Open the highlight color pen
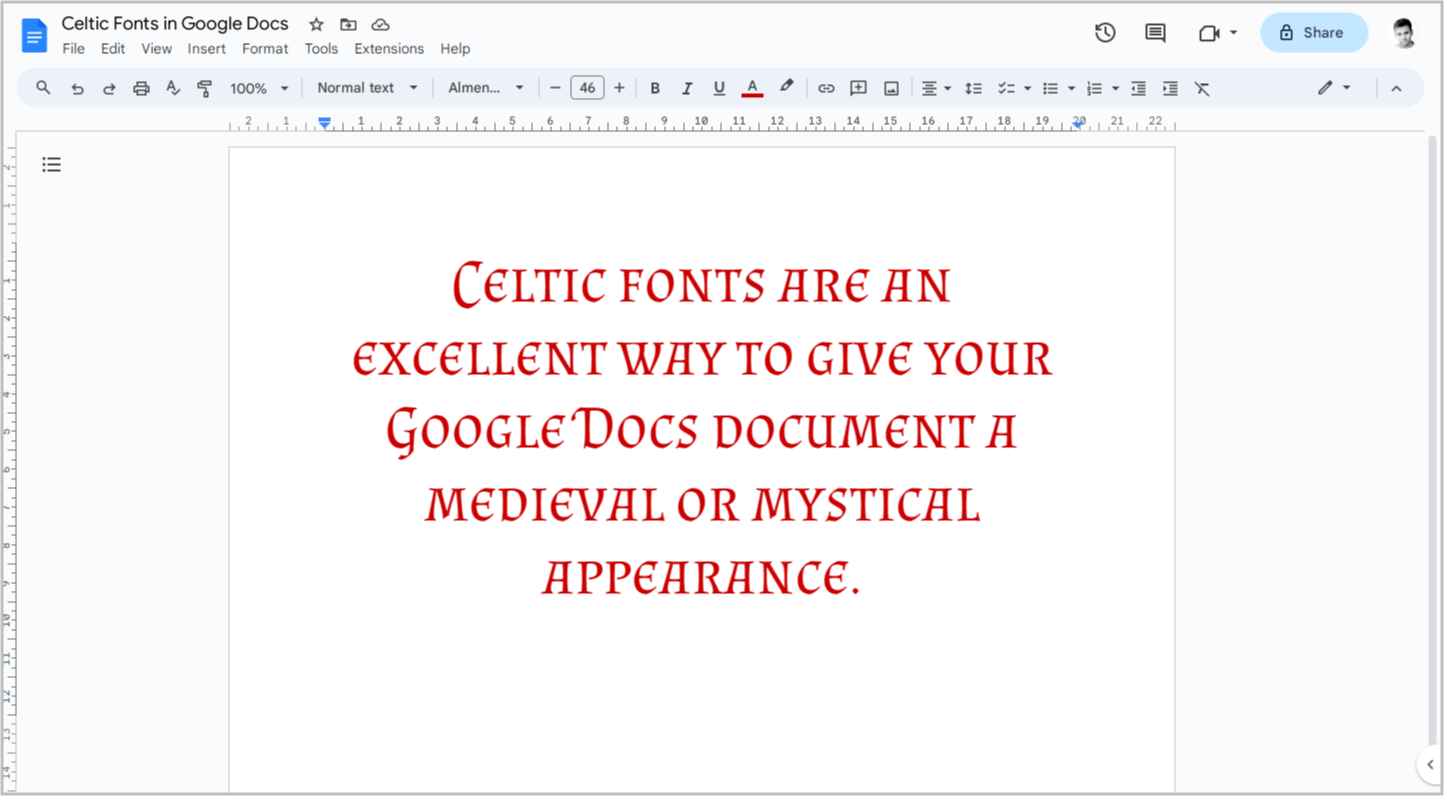Image resolution: width=1444 pixels, height=796 pixels. 786,88
